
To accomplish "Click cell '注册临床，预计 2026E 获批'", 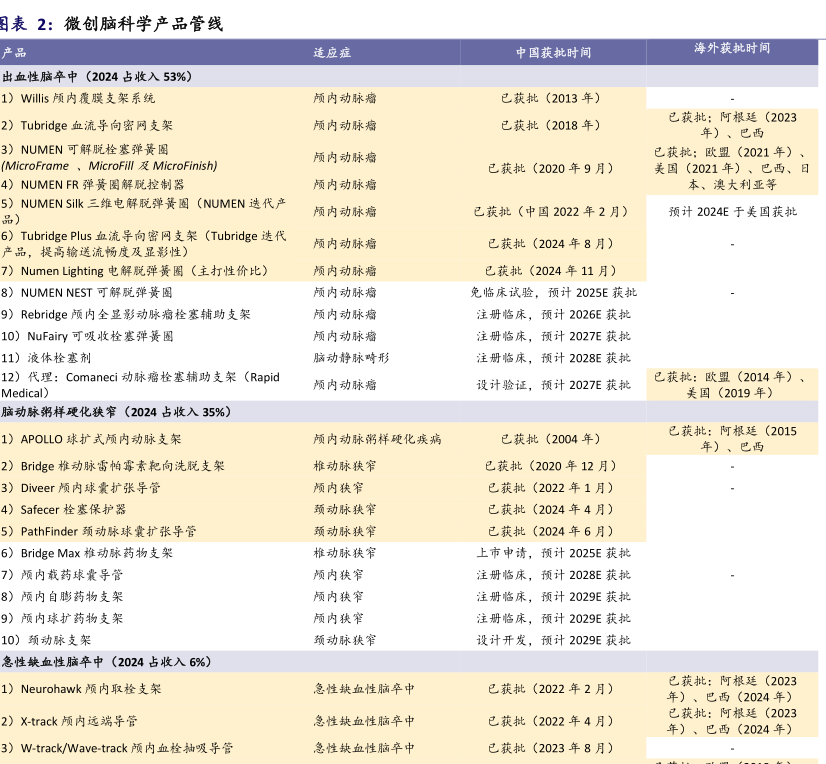I will 554,315.
